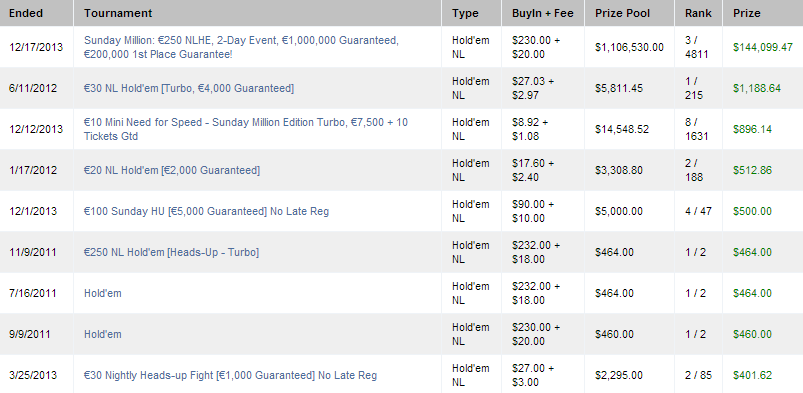Select the 12/17/2013 ended date cell

click(36, 47)
